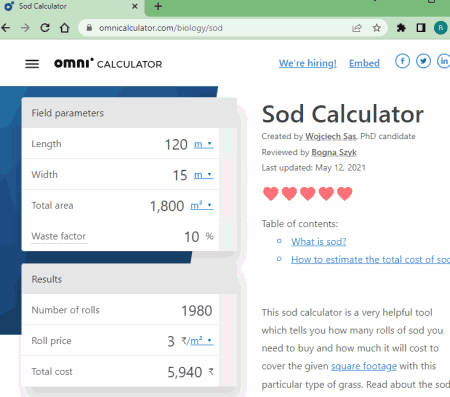The height and width of the screenshot is (397, 450).
Task: Change the Length unit dropdown
Action: pyautogui.click(x=204, y=144)
